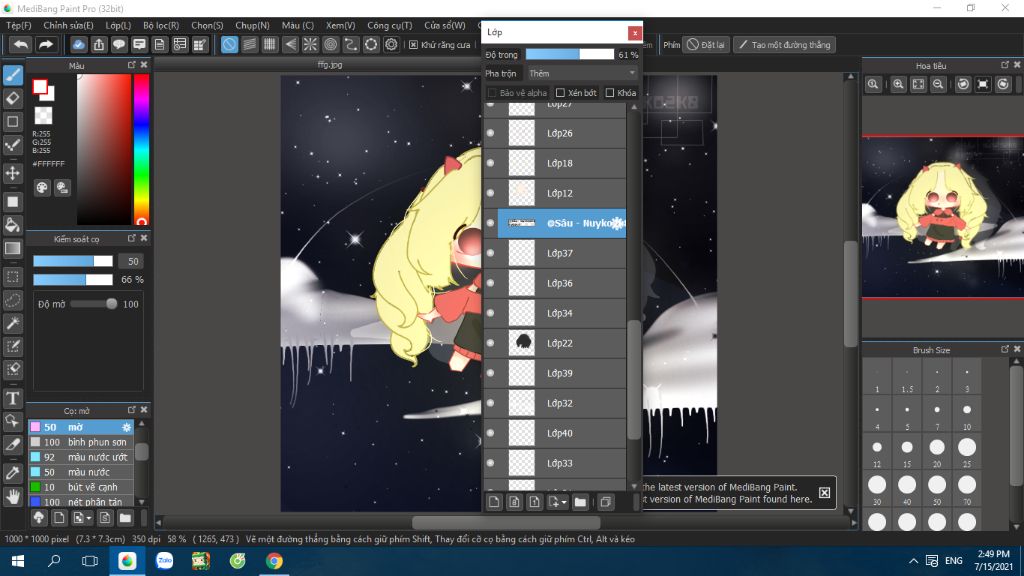Adjust the Độ trong opacity slider
This screenshot has width=1024, height=576.
point(569,55)
